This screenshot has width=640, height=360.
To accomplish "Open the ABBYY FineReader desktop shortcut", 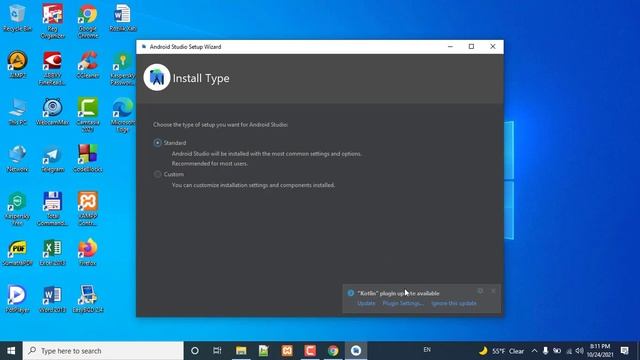I will tap(52, 68).
